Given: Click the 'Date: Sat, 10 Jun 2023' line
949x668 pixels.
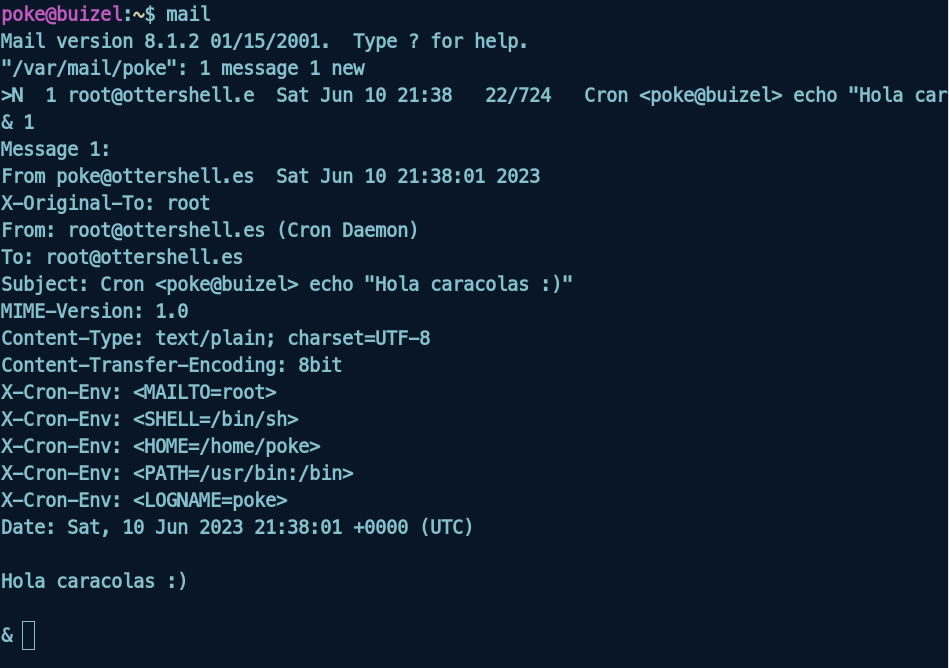Looking at the screenshot, I should pos(237,527).
